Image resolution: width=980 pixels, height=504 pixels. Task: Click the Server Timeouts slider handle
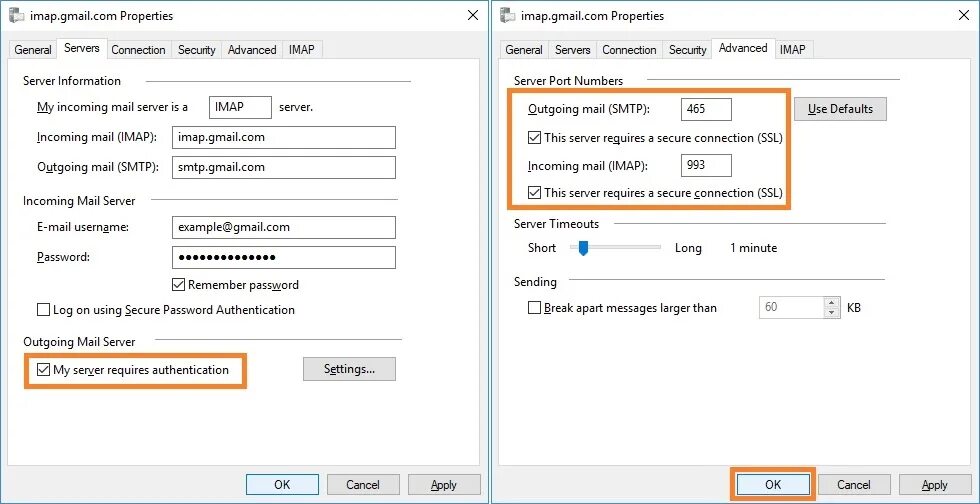point(583,248)
